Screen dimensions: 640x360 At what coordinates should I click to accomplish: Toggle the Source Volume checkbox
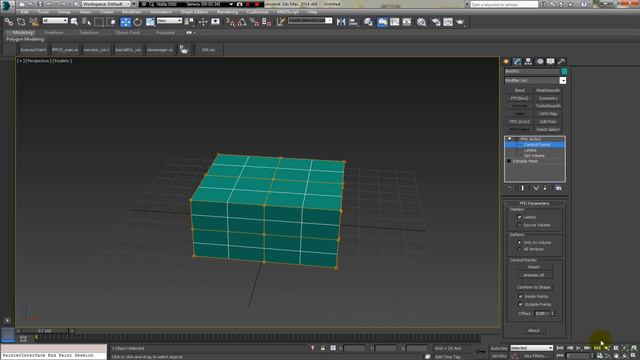point(520,225)
